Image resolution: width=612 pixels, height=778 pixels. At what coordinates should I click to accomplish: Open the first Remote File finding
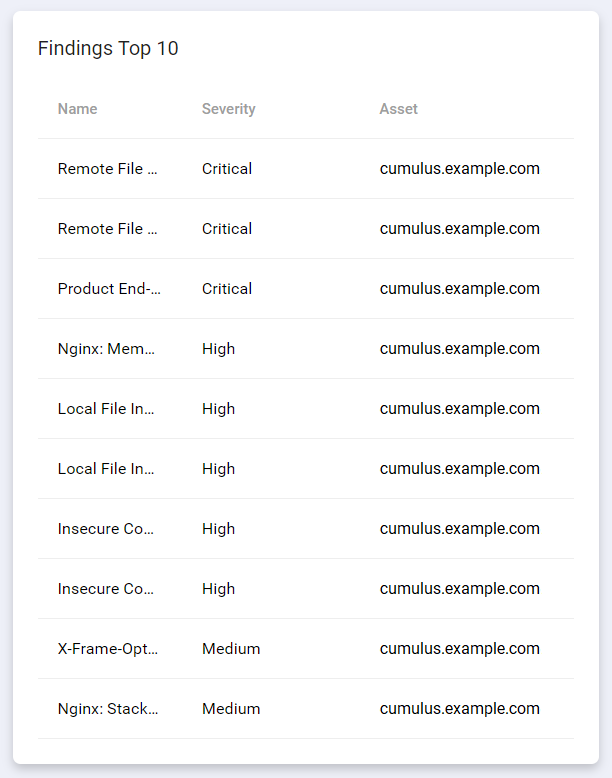click(x=108, y=169)
